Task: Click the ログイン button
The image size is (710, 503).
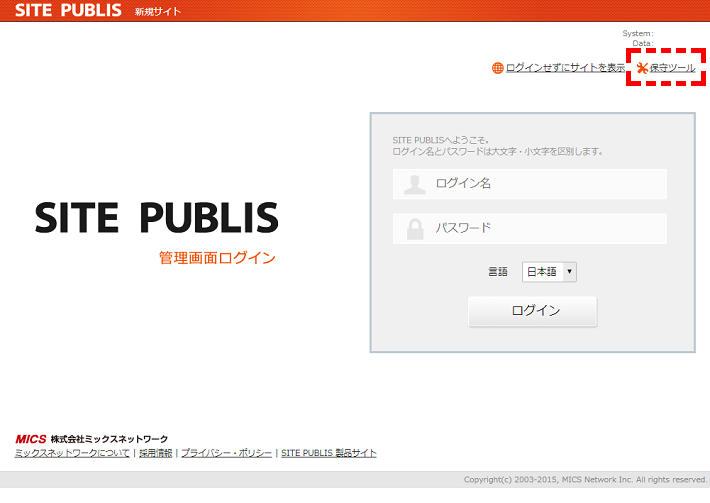Action: click(x=532, y=311)
